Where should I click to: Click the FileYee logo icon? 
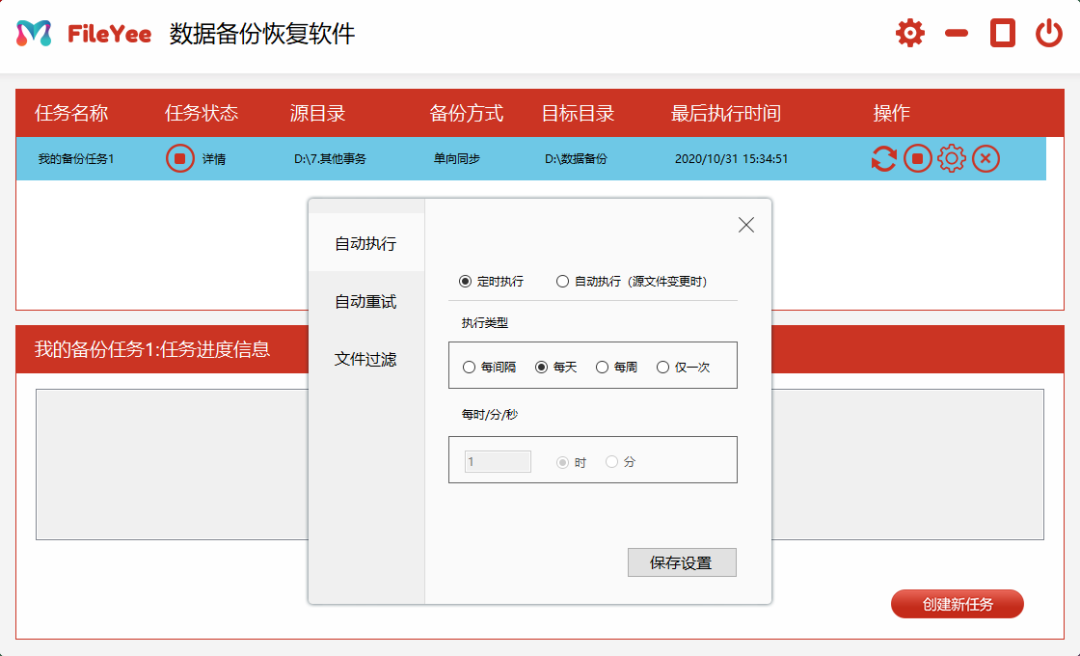34,34
